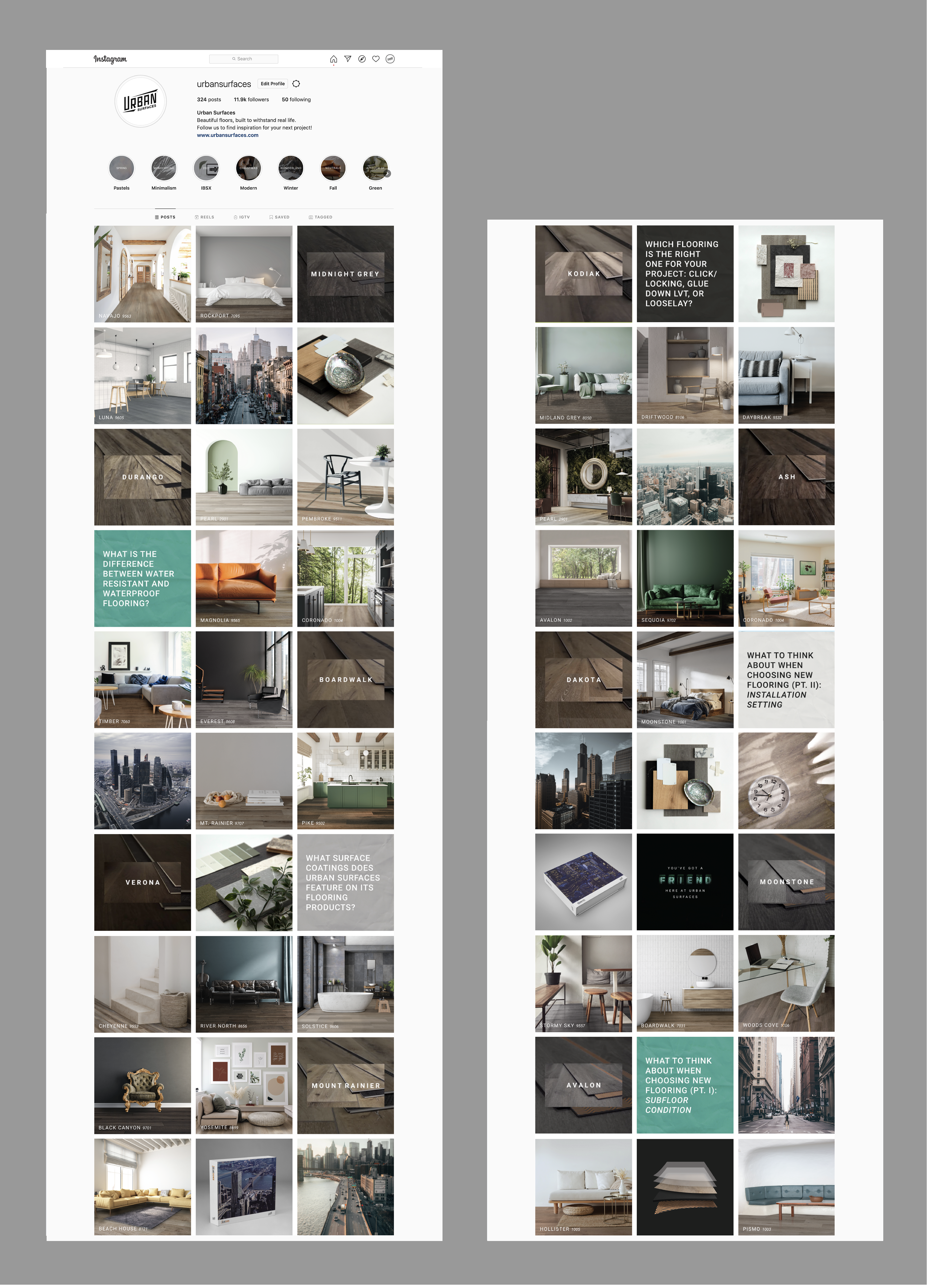Open the CHEYENNE 9553 staircase post
The width and height of the screenshot is (927, 1288).
point(143,984)
